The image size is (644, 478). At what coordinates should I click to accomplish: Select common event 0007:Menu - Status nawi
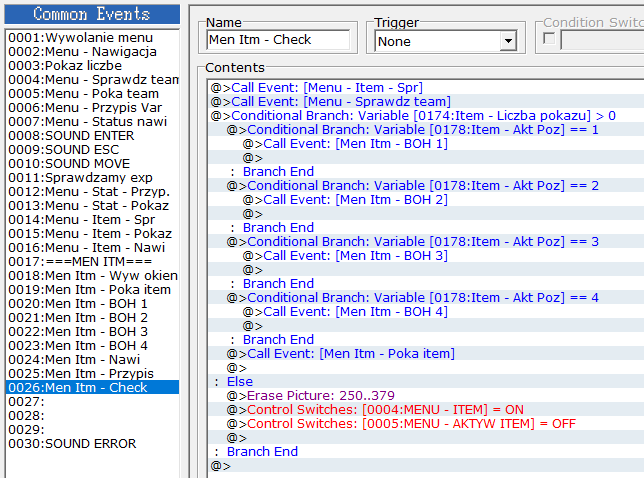[92, 122]
